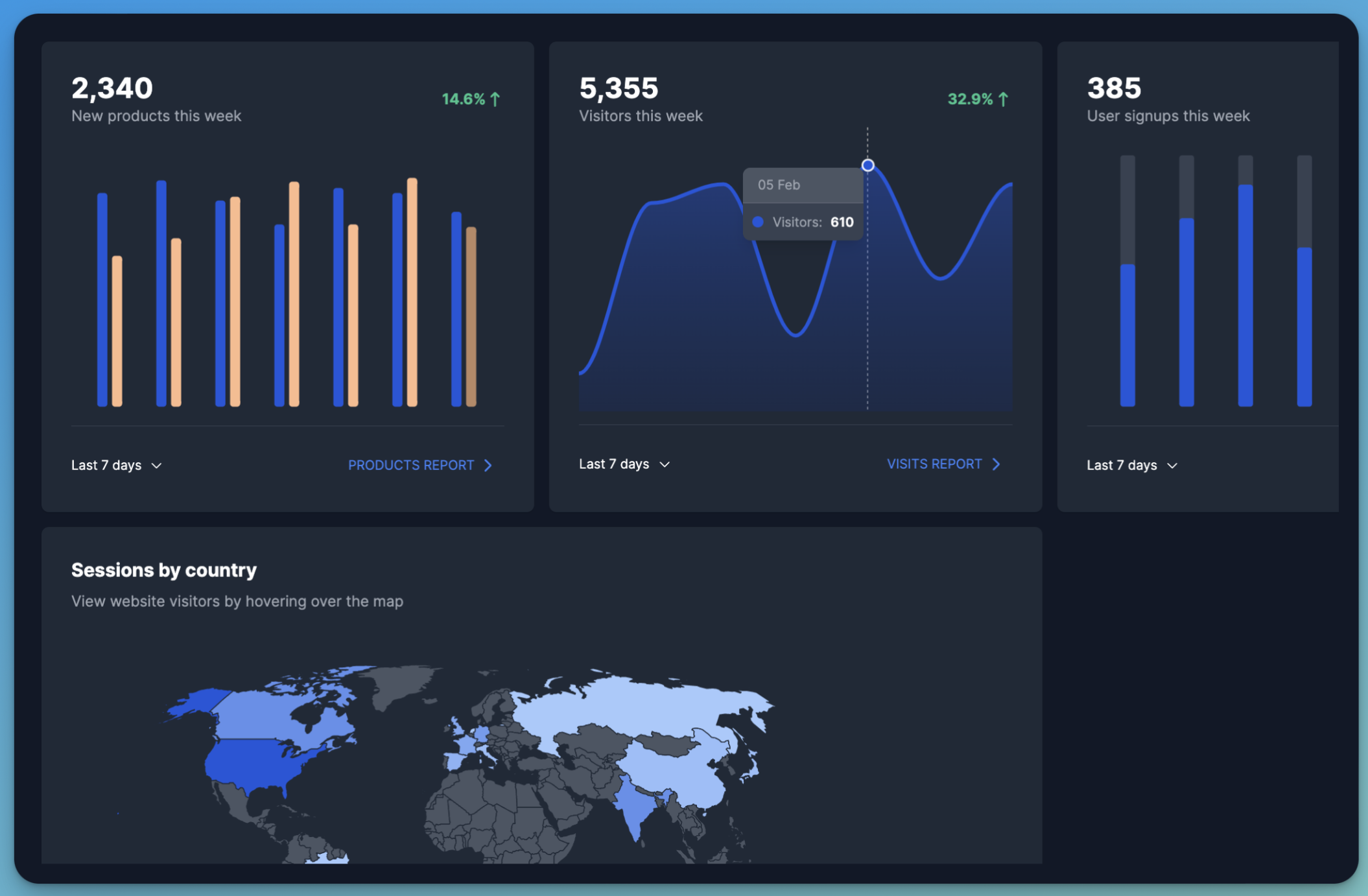Click the chevron beside products Last 7 days
Screen dimensions: 1368x896
[x=156, y=466]
